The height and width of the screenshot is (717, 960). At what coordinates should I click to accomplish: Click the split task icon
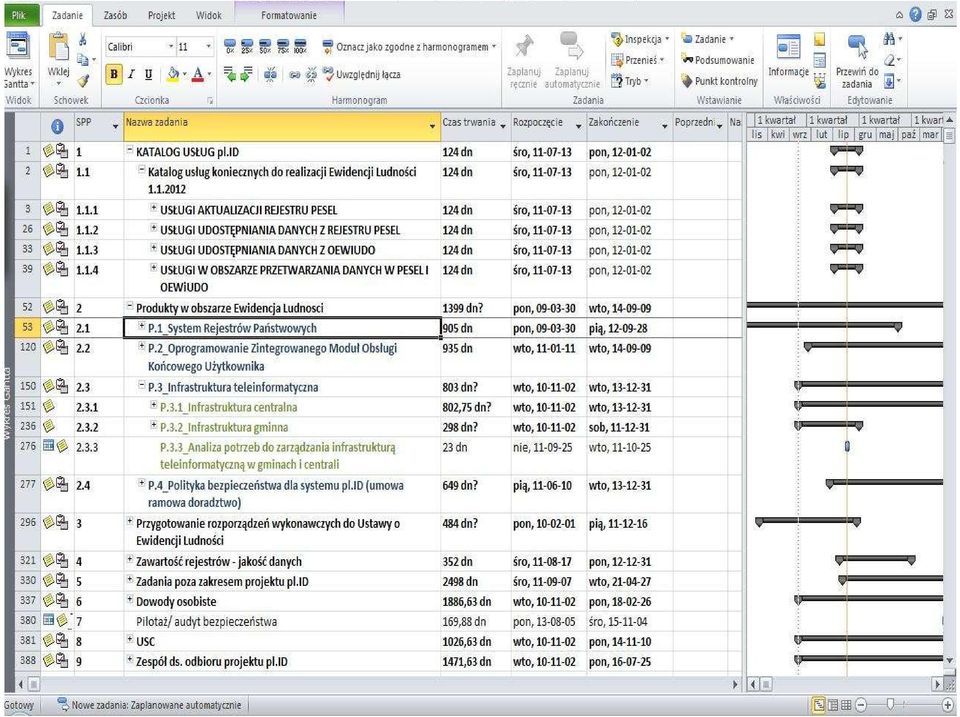270,75
